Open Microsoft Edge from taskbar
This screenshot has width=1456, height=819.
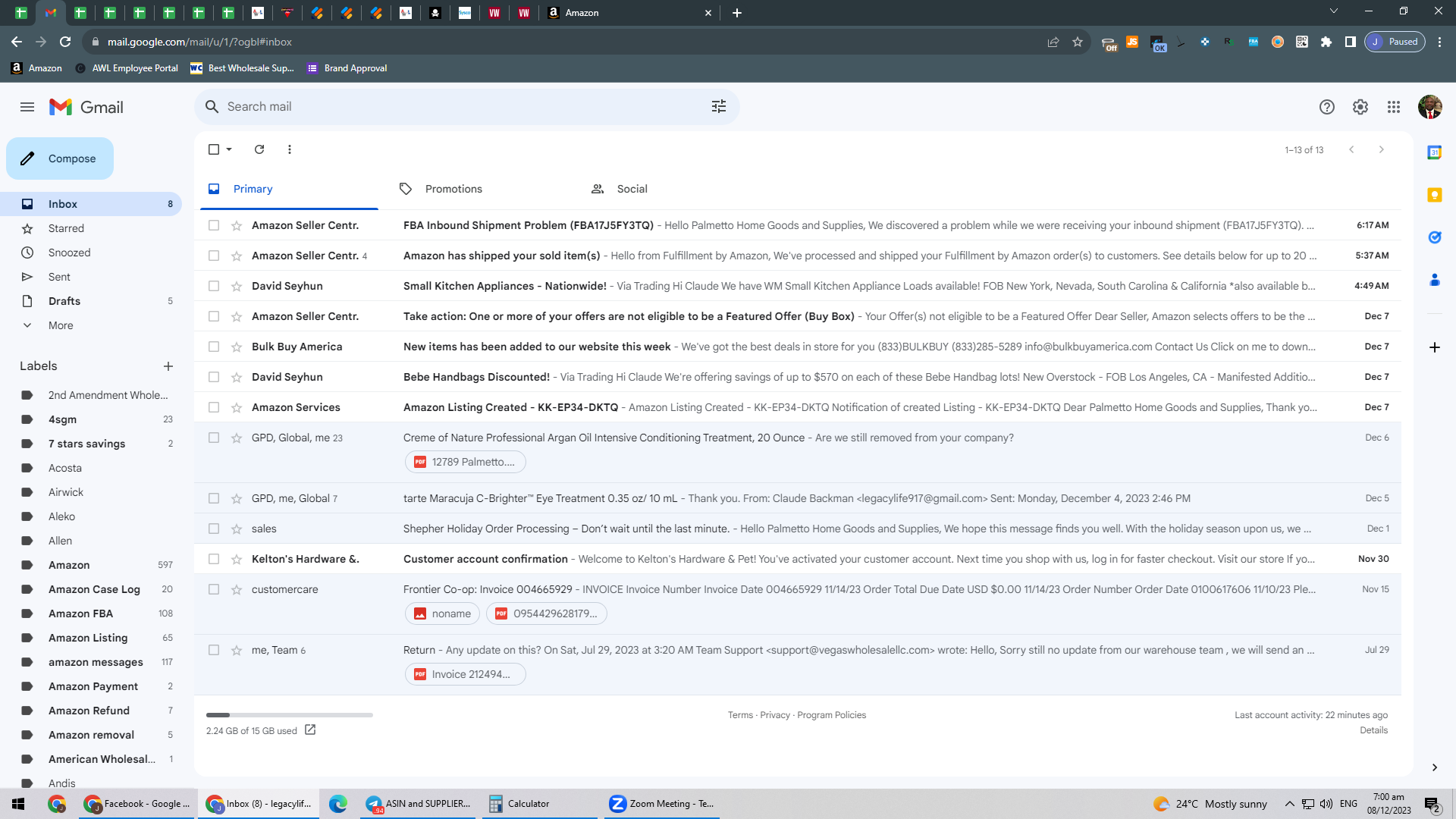coord(338,804)
